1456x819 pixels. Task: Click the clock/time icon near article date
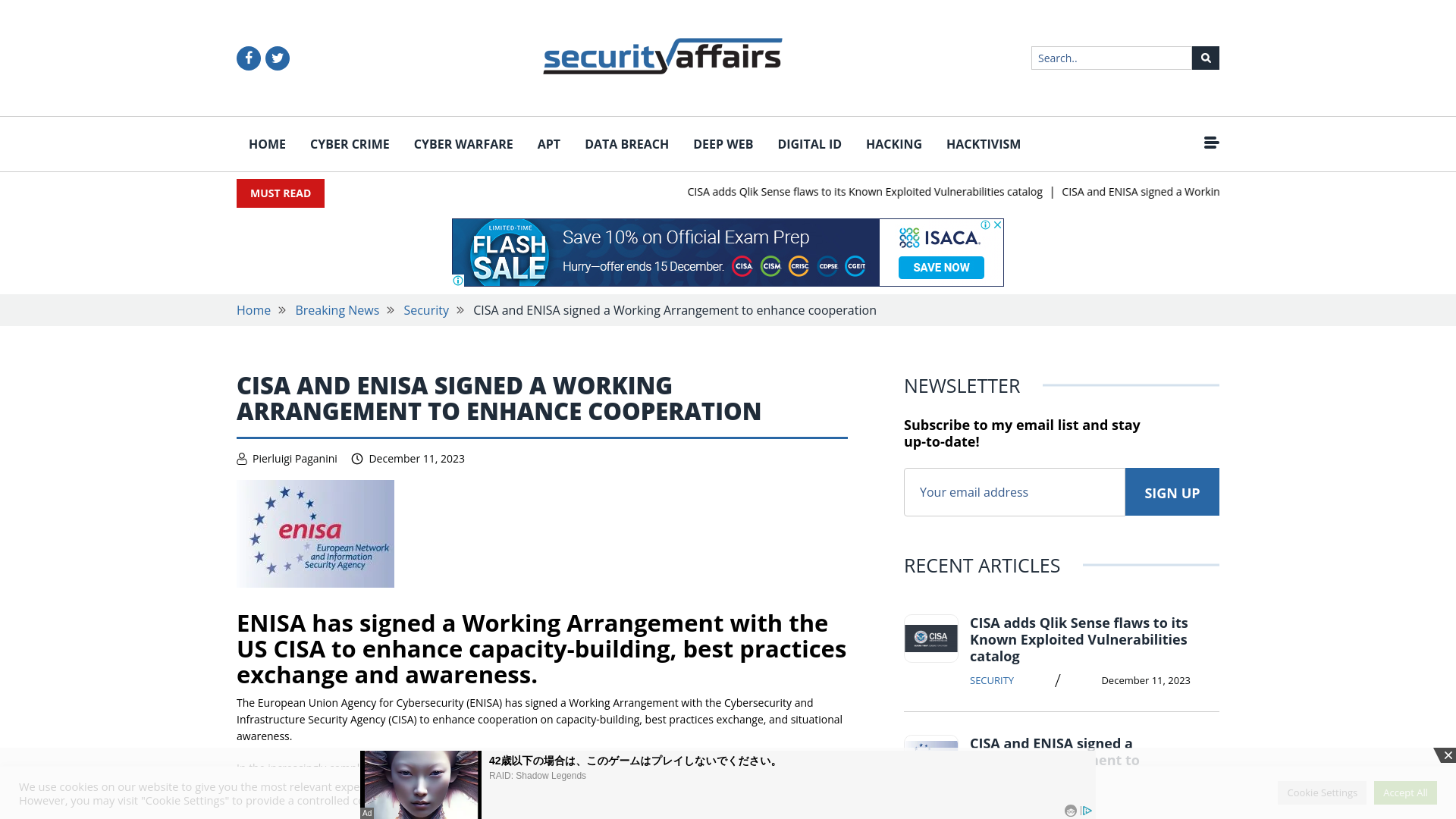point(357,458)
